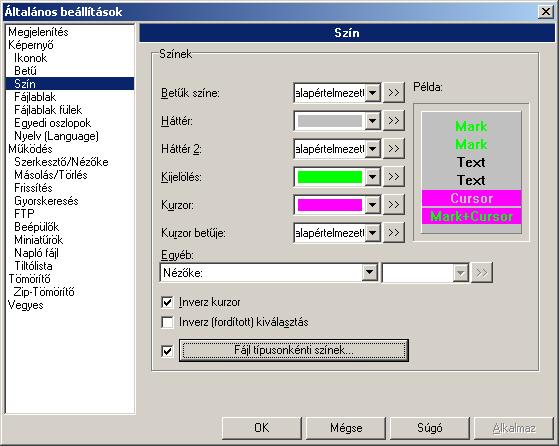Toggle the Inverz kurzor checkbox
Image resolution: width=559 pixels, height=446 pixels.
point(167,302)
